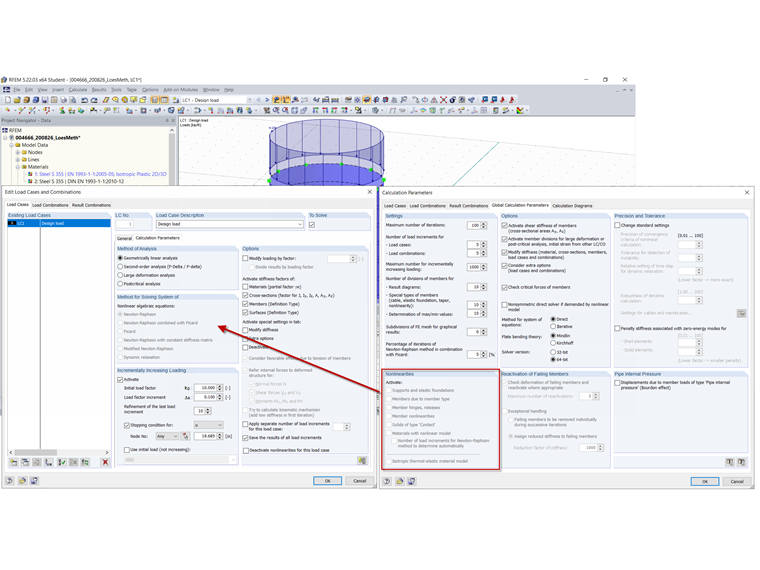This screenshot has width=760, height=570.
Task: Select Postcritical analysis radio button
Action: pyautogui.click(x=120, y=284)
